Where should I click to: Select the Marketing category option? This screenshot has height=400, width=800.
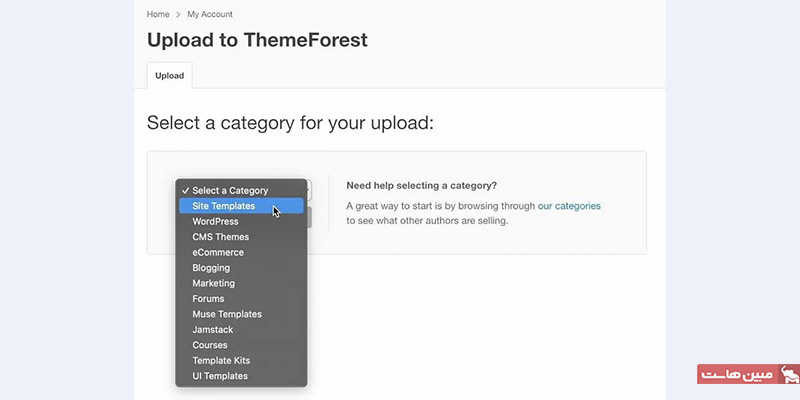point(213,283)
